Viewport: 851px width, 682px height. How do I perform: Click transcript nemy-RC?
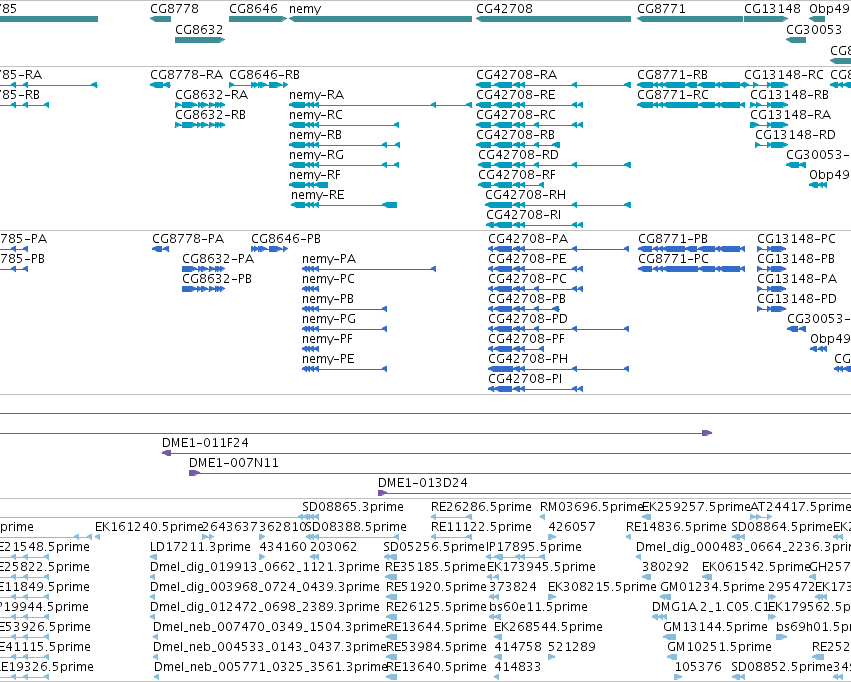click(316, 114)
